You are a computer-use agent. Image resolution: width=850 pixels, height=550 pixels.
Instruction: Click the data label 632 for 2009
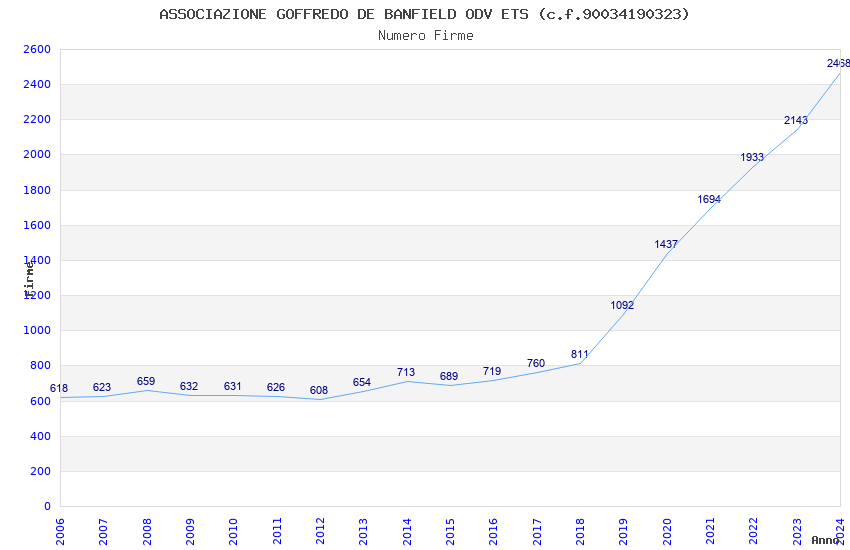coord(189,386)
